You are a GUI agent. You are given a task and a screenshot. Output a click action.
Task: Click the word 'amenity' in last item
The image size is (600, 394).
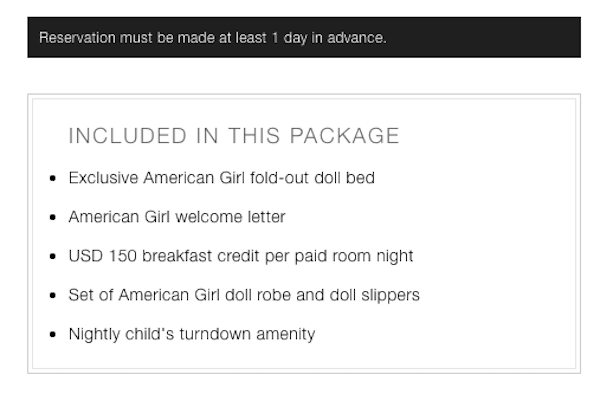tap(285, 334)
